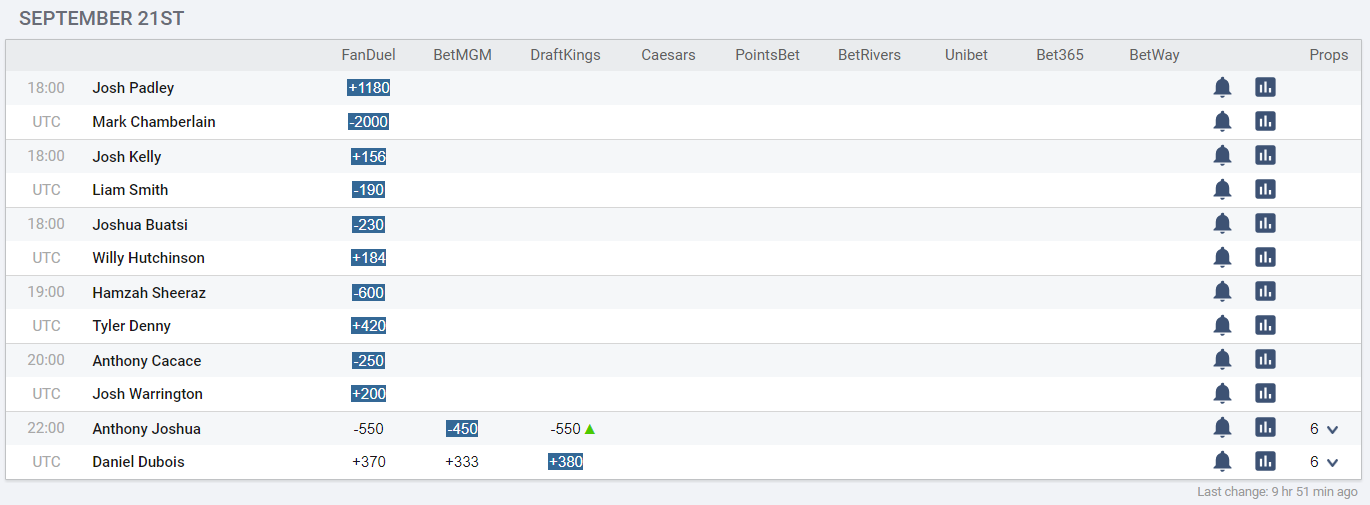Viewport: 1370px width, 505px height.
Task: Open Joshua Buatsi fighter link
Action: (x=140, y=225)
